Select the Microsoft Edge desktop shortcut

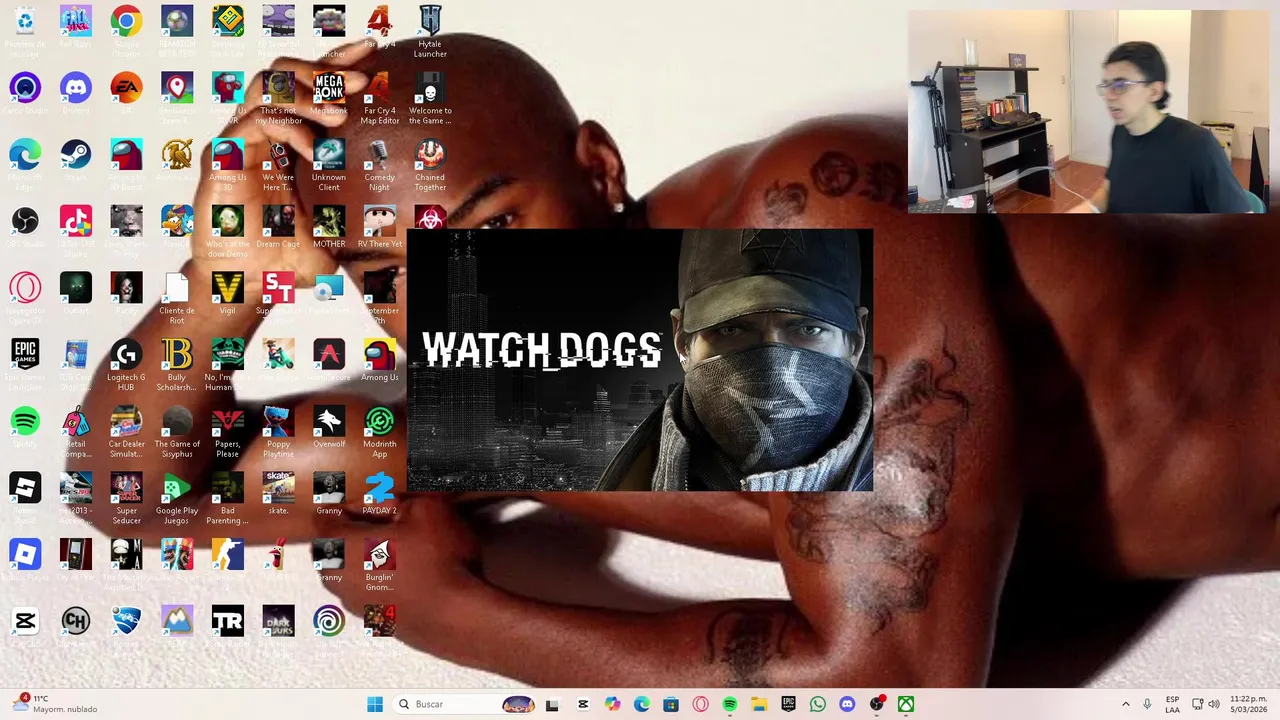25,155
